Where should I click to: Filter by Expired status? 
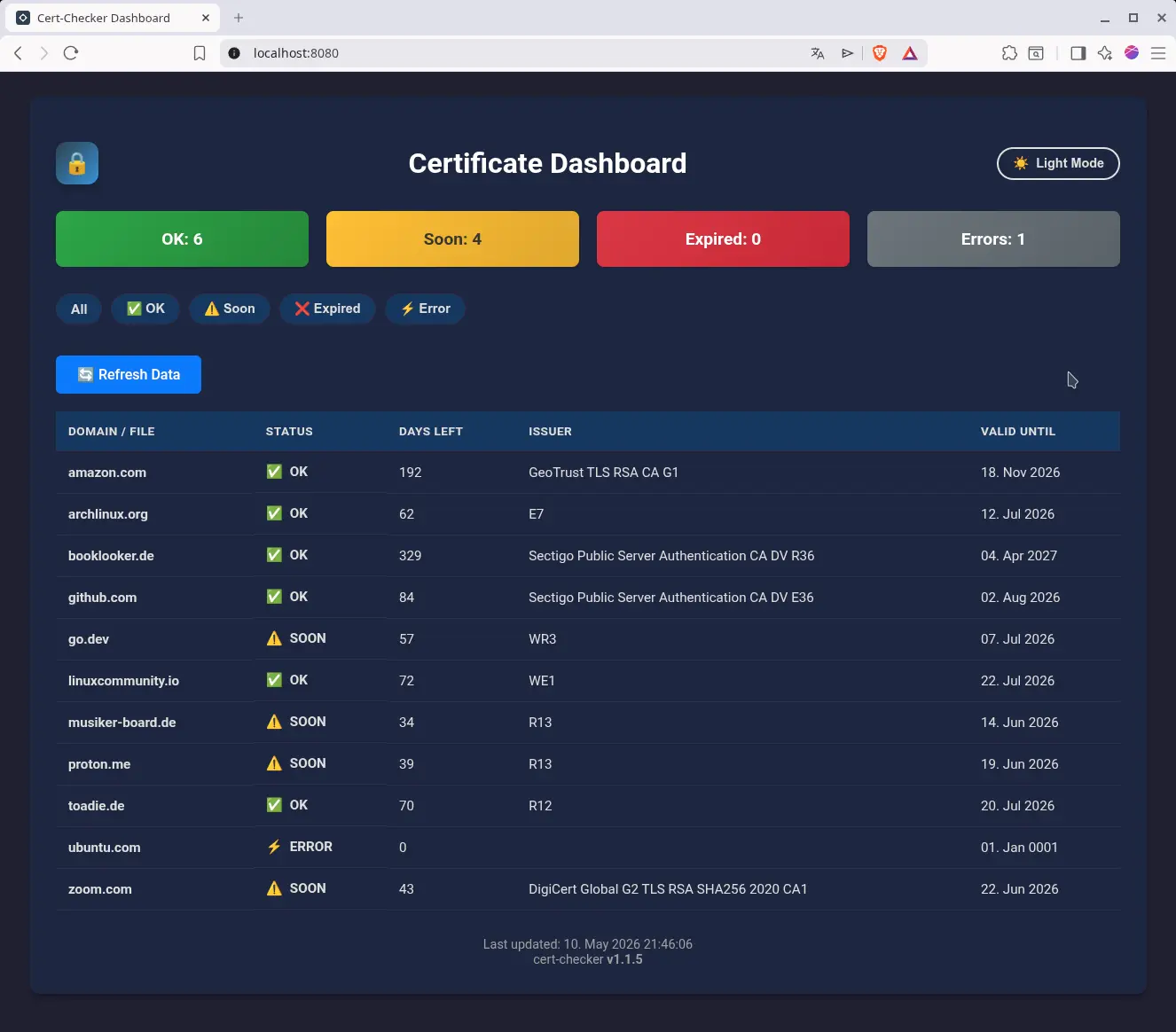click(327, 309)
